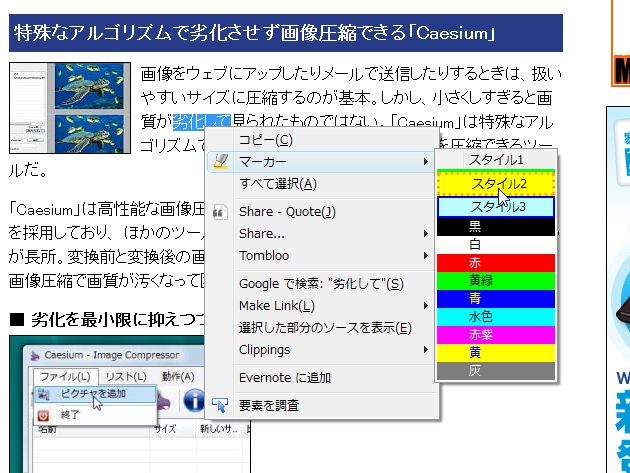The width and height of the screenshot is (630, 473).
Task: Open the Share... menu entry
Action: [x=321, y=233]
